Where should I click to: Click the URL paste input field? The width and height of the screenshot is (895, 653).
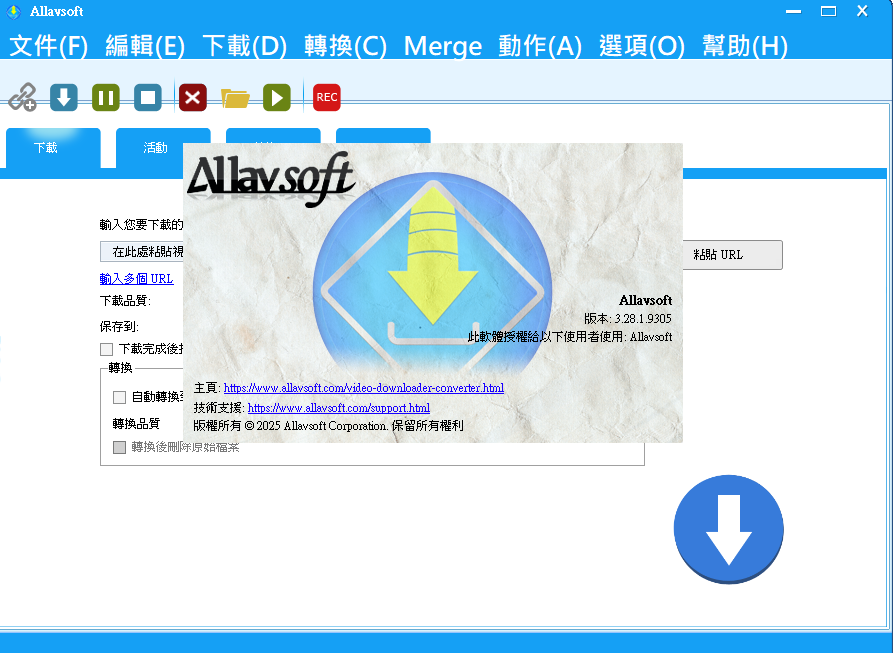pyautogui.click(x=142, y=252)
